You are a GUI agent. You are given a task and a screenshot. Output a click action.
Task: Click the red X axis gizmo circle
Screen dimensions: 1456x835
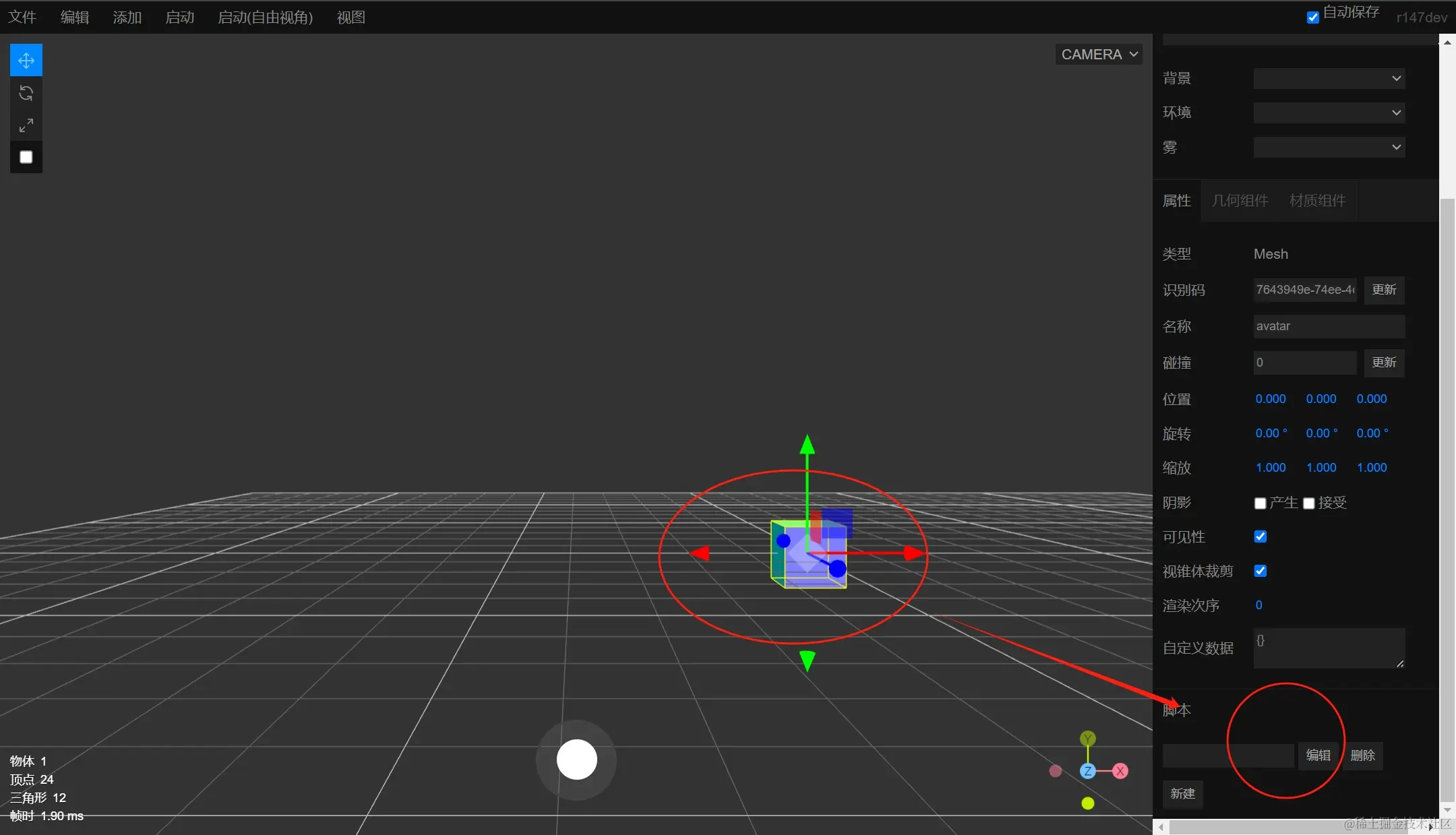click(1120, 771)
